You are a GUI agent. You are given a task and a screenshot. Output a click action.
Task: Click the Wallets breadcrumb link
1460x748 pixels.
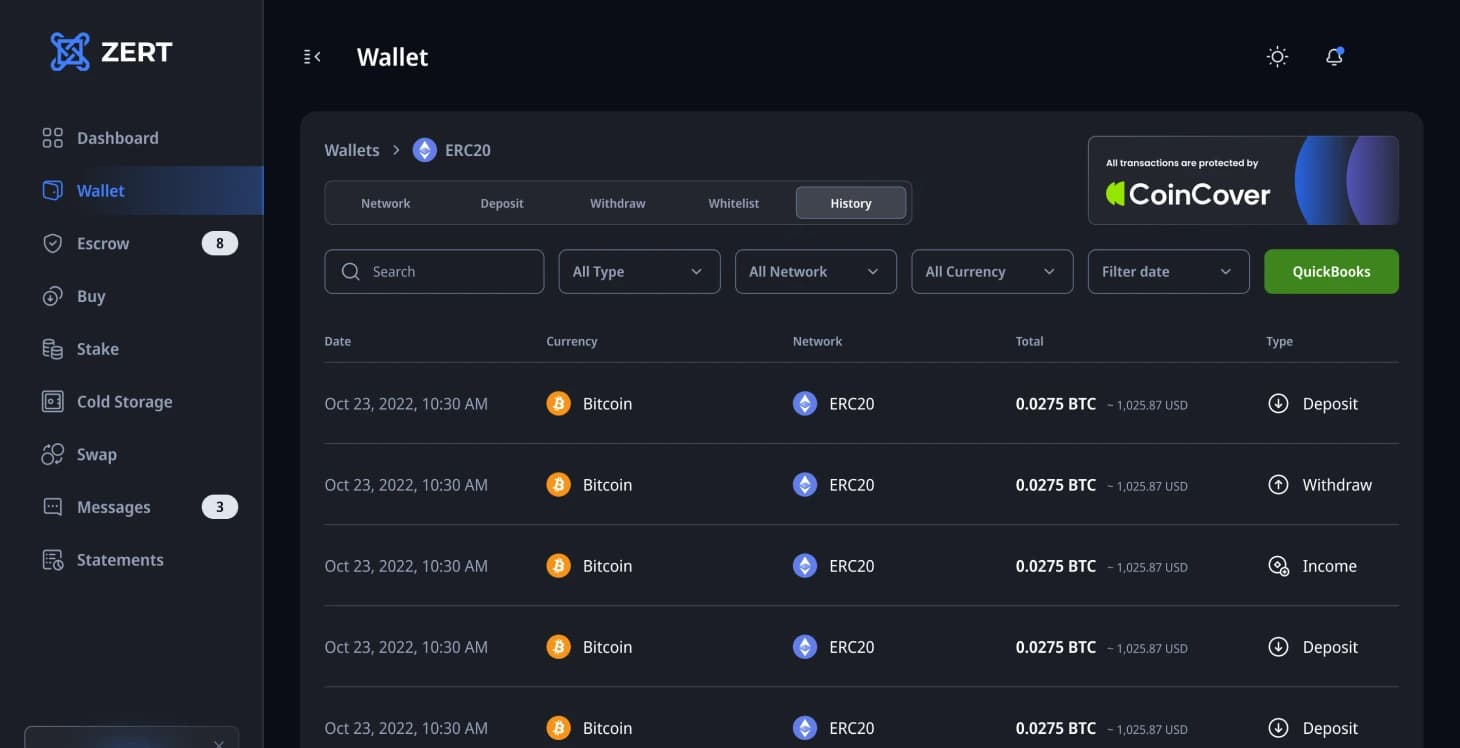click(x=351, y=149)
